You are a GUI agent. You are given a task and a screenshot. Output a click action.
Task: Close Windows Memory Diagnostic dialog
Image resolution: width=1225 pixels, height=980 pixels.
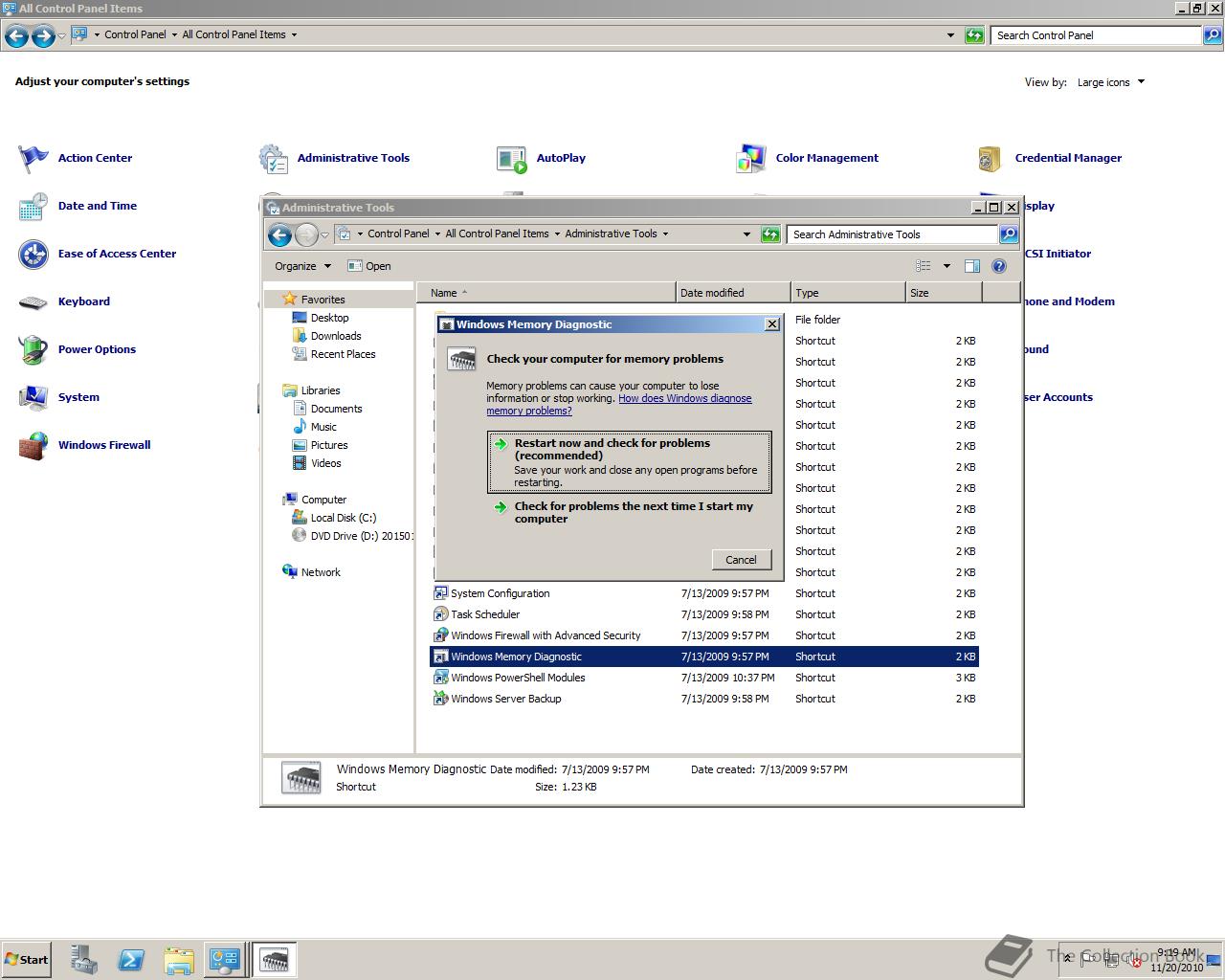click(772, 324)
